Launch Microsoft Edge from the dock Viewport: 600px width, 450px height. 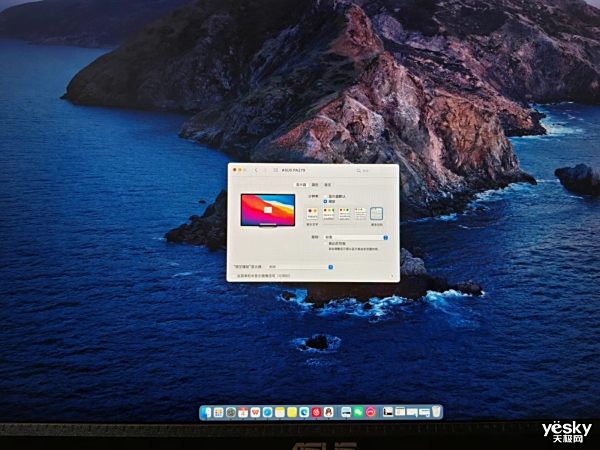[304, 412]
